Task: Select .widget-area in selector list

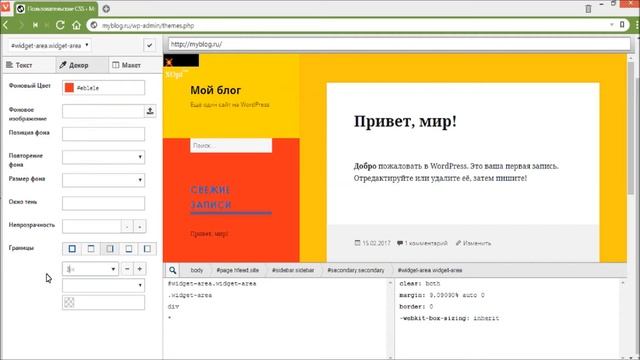Action: tap(190, 295)
